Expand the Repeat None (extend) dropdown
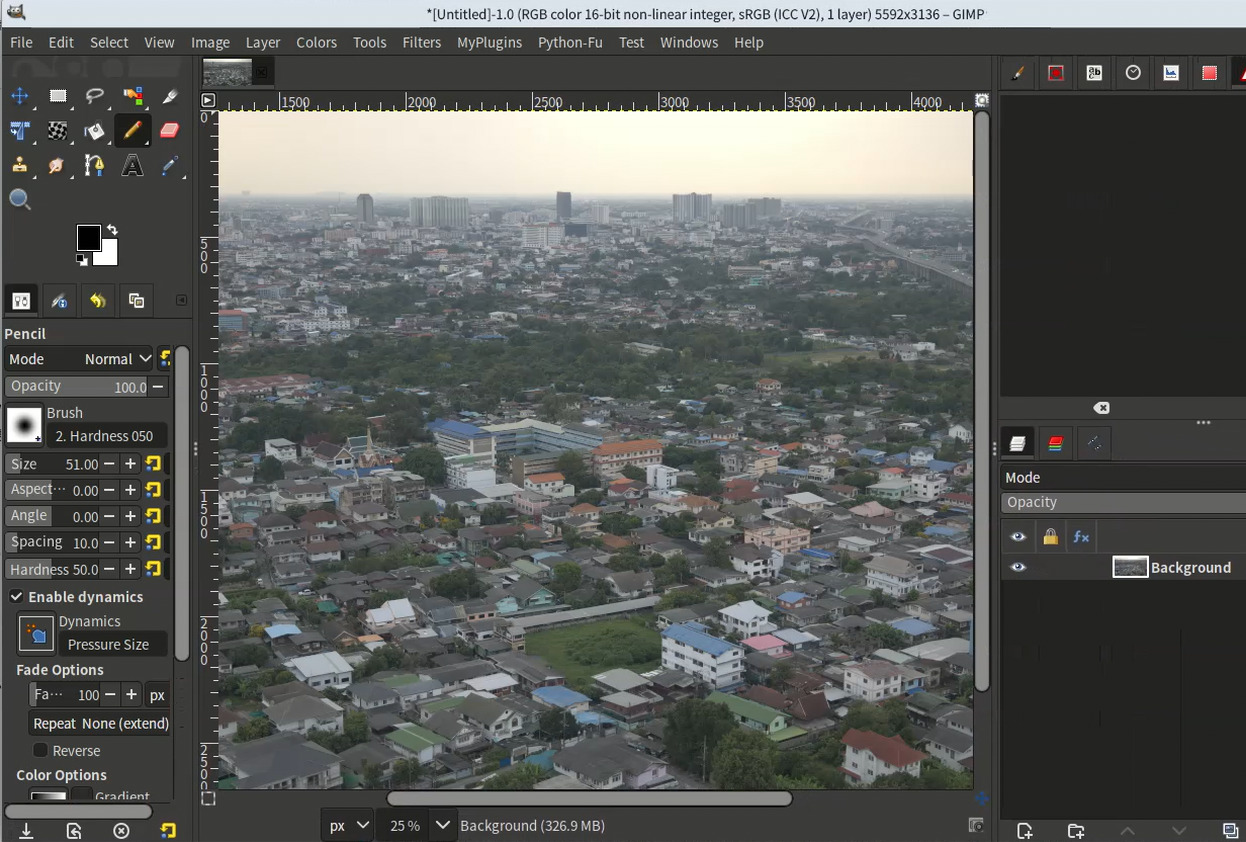This screenshot has height=842, width=1246. [101, 723]
